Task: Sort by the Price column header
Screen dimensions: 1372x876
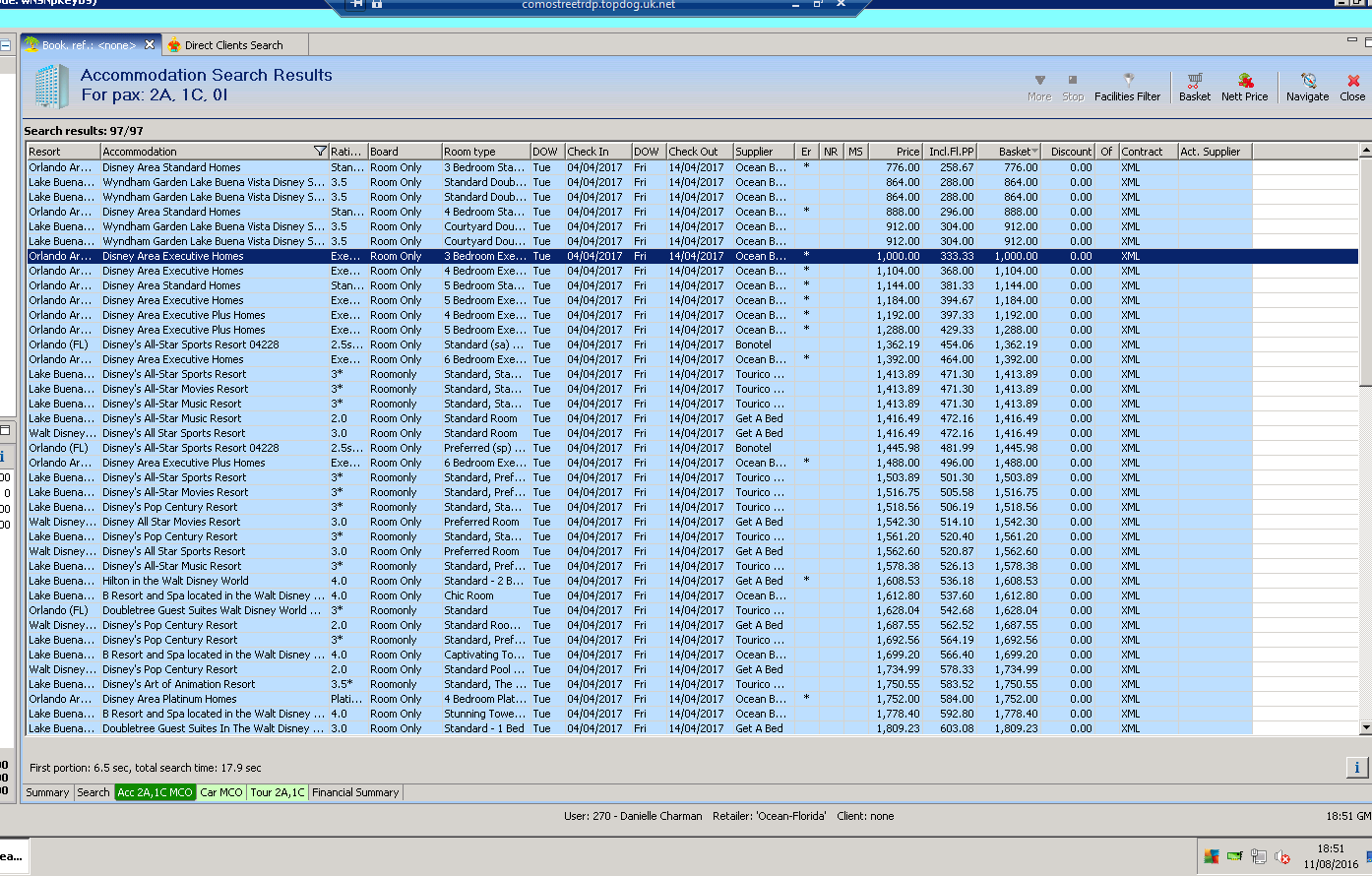Action: pos(896,152)
